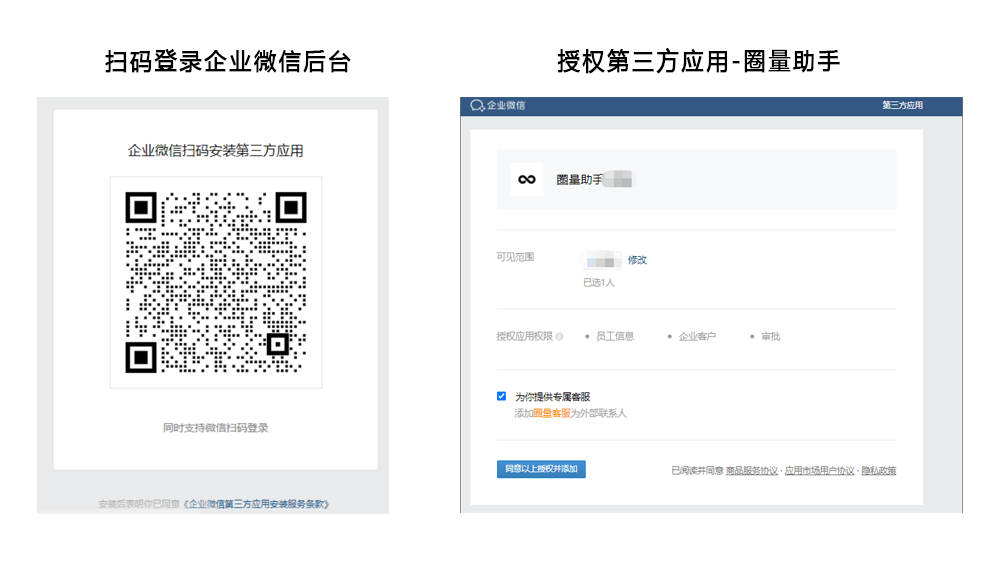This screenshot has height=562, width=1000.
Task: Click 修改 to change visible range
Action: pos(637,260)
